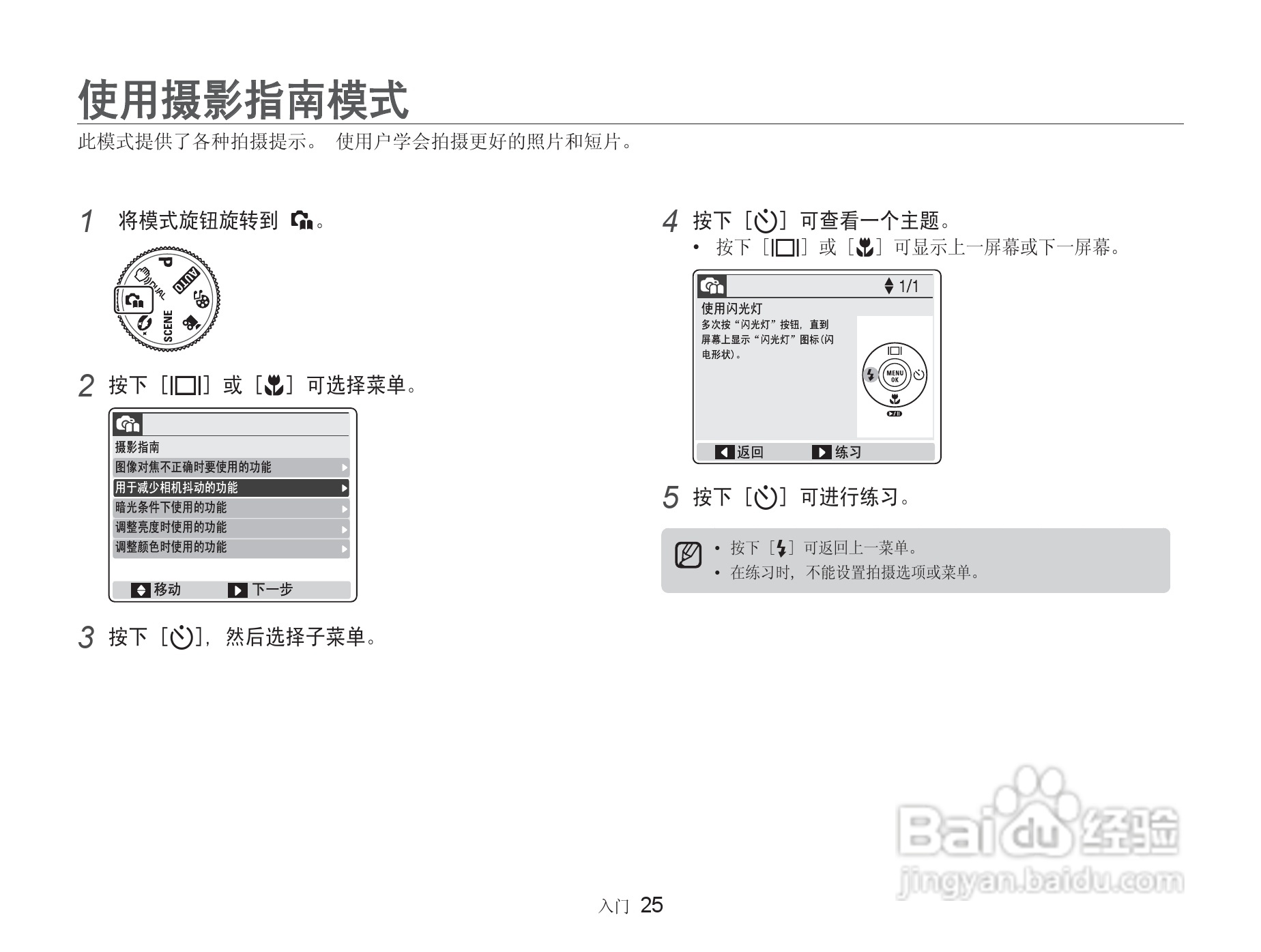Click photo guide icon above 使用闪光灯 screen
1261x952 pixels.
click(x=712, y=285)
